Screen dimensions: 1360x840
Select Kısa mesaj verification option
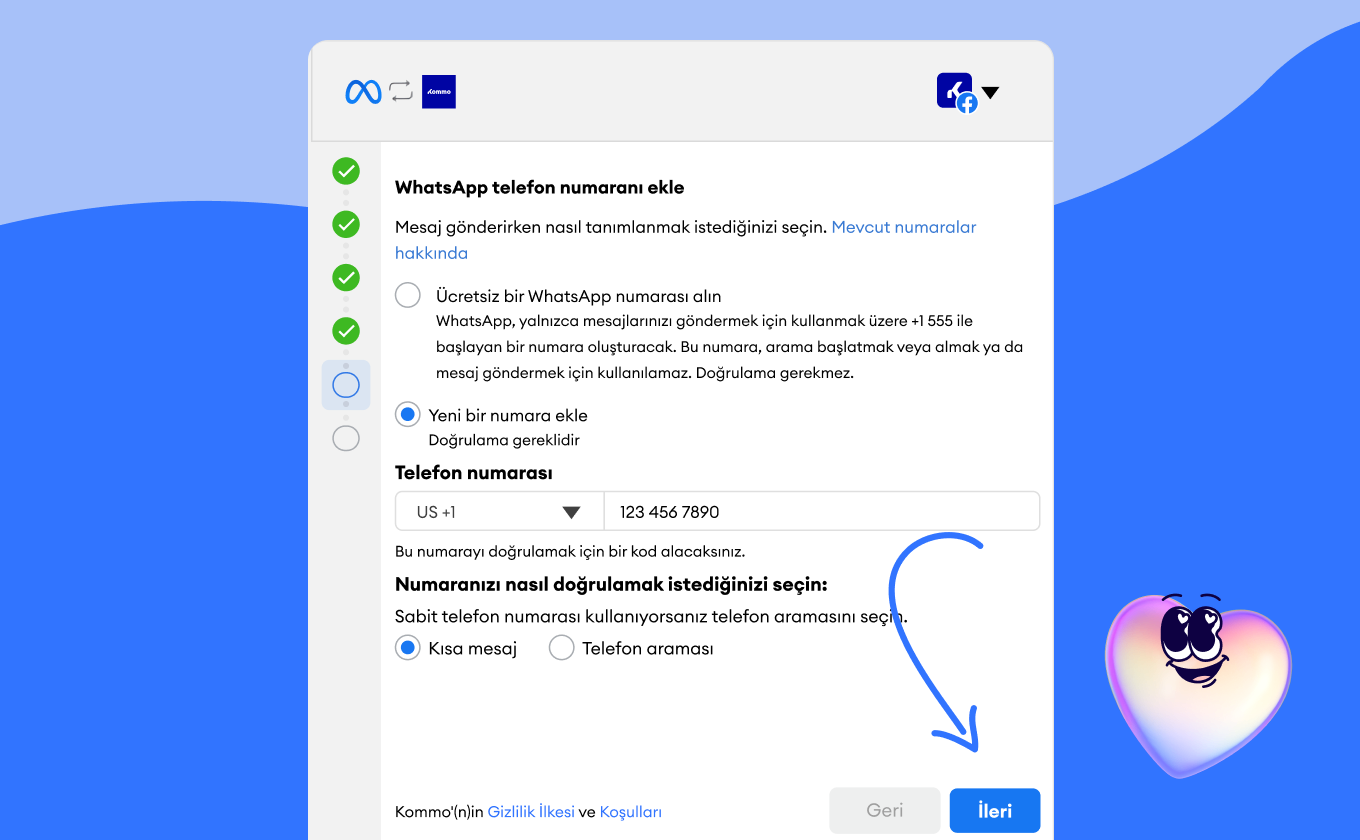click(x=408, y=648)
